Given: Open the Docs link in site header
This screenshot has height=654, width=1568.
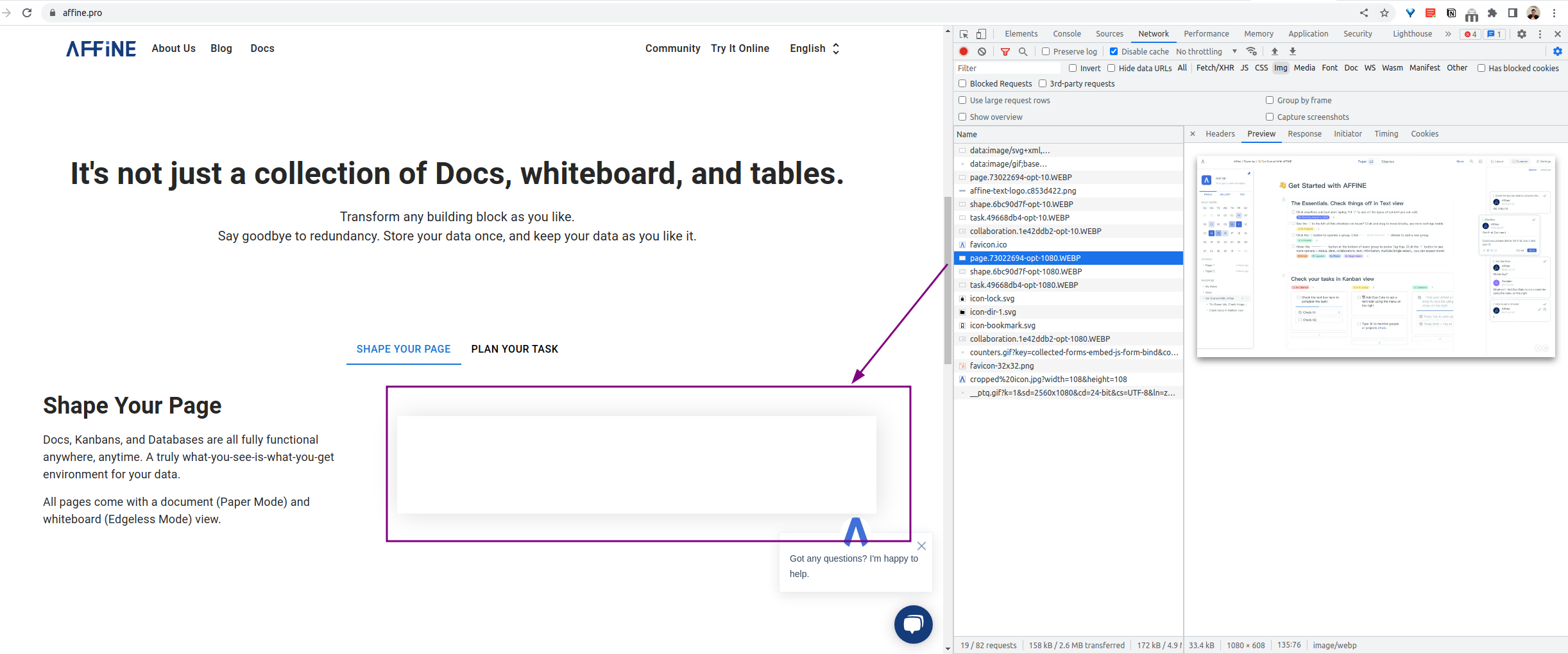Looking at the screenshot, I should (x=262, y=49).
